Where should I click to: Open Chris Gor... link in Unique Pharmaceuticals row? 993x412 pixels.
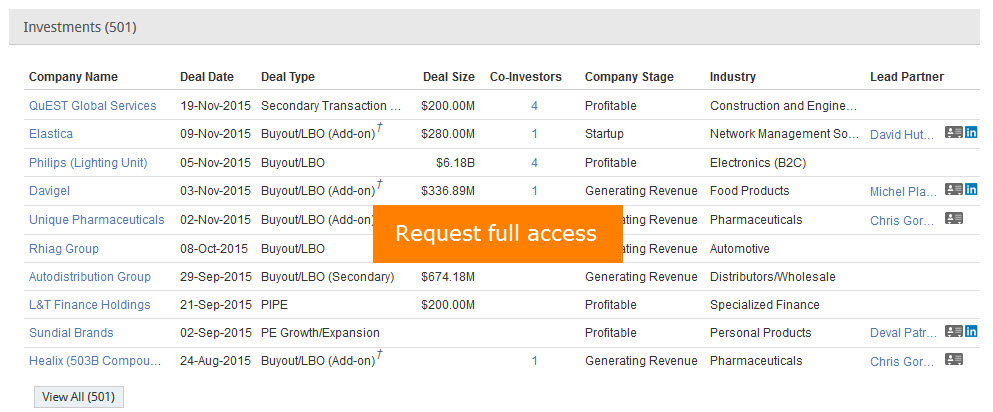click(901, 220)
